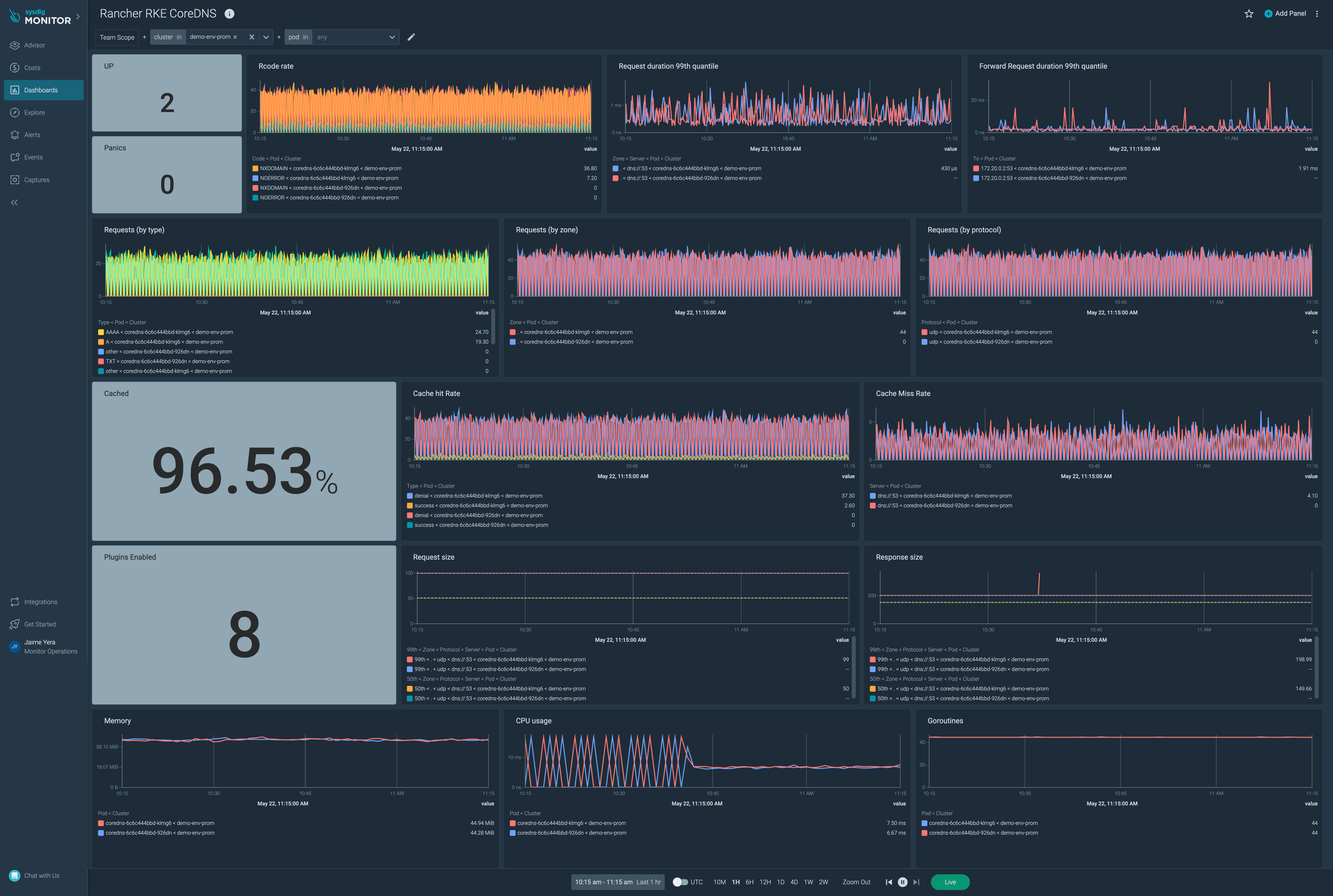The height and width of the screenshot is (896, 1333).
Task: Expand the Sysdig Monitor product switcher chevron
Action: (78, 17)
